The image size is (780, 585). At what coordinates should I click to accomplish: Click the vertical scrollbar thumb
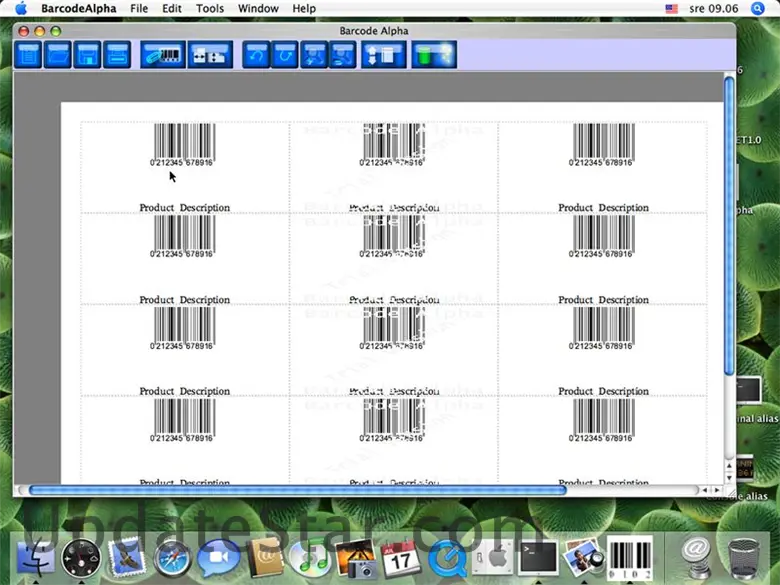click(x=729, y=225)
